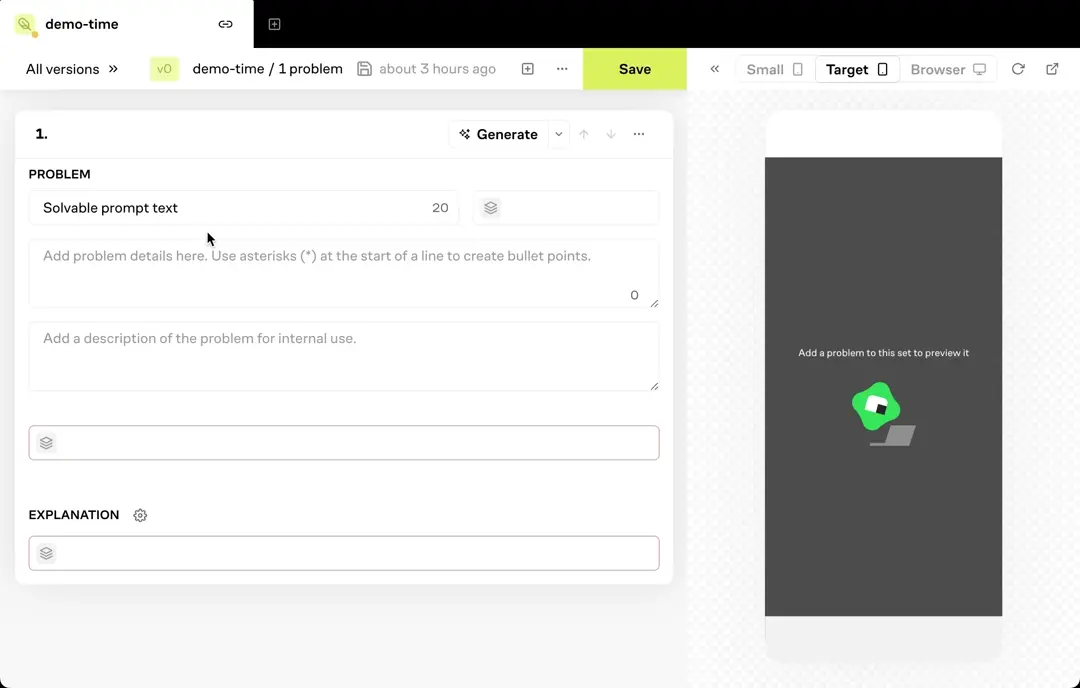1080x688 pixels.
Task: Click the 'about 3 hours ago' timestamp
Action: (437, 69)
